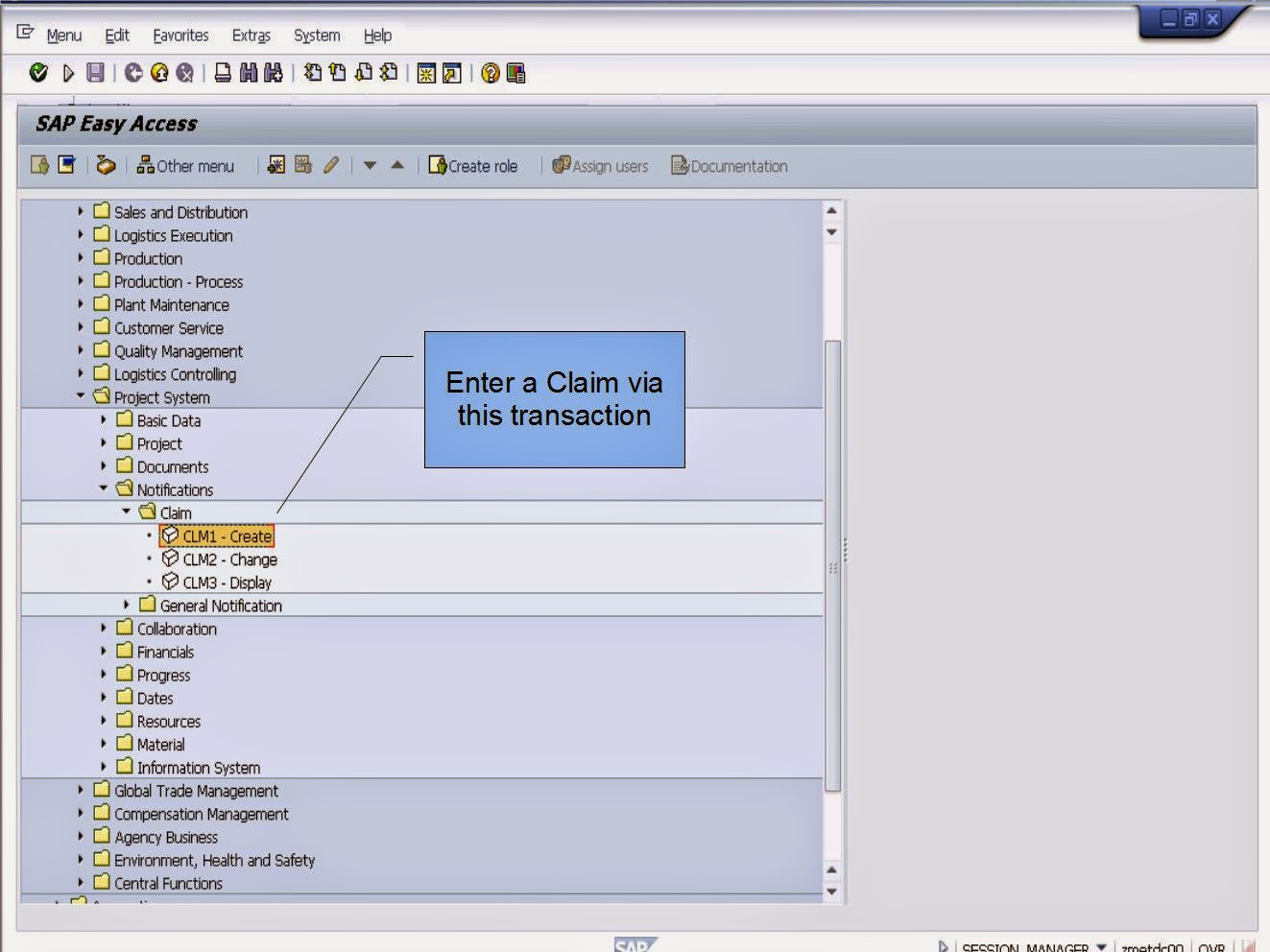The image size is (1270, 952).
Task: Select the Environment, Health and Safety folder
Action: (x=204, y=860)
